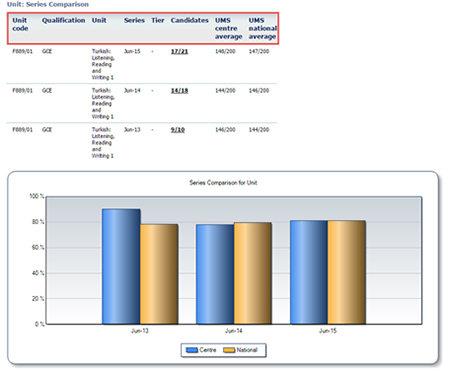450x374 pixels.
Task: Click the Unit code column header
Action: coord(20,24)
